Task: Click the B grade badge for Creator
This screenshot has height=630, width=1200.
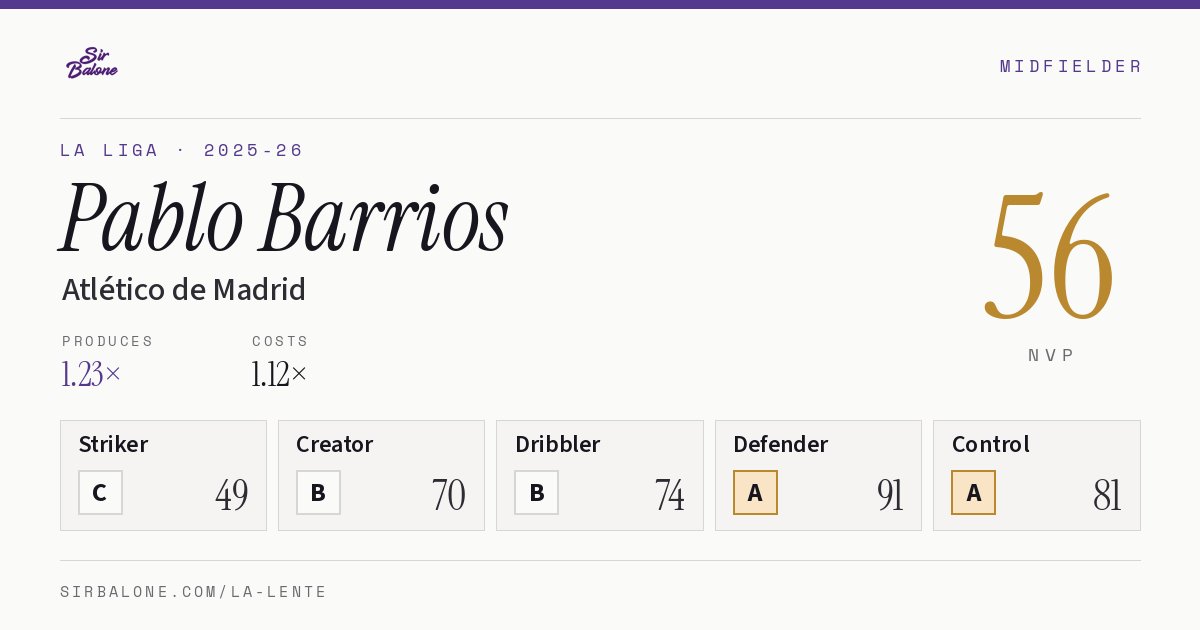Action: 318,492
